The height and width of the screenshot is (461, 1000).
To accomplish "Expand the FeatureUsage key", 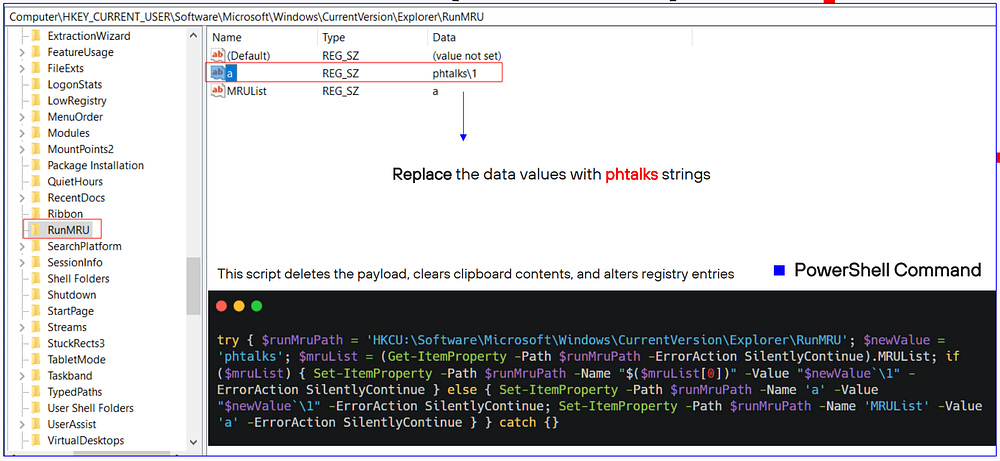I will (22, 52).
